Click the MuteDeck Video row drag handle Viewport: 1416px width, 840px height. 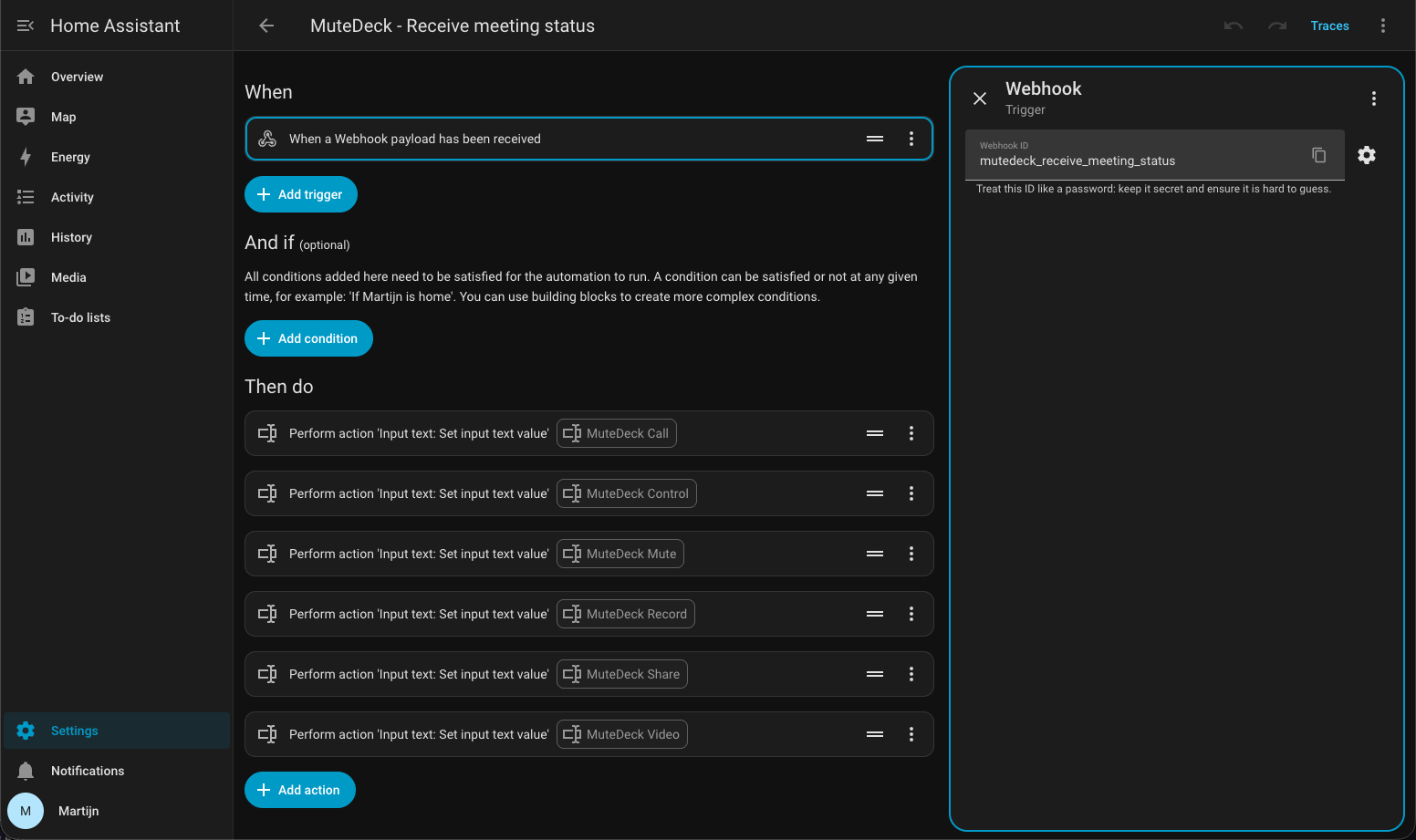coord(875,734)
